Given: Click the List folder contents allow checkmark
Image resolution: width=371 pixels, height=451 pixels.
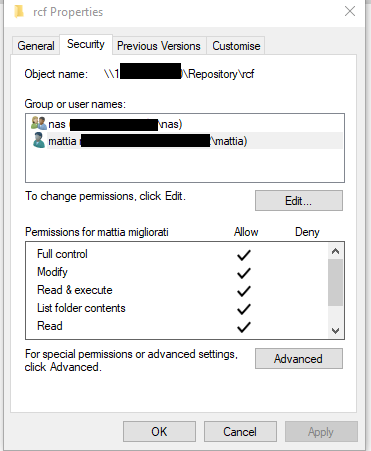Looking at the screenshot, I should coord(244,309).
